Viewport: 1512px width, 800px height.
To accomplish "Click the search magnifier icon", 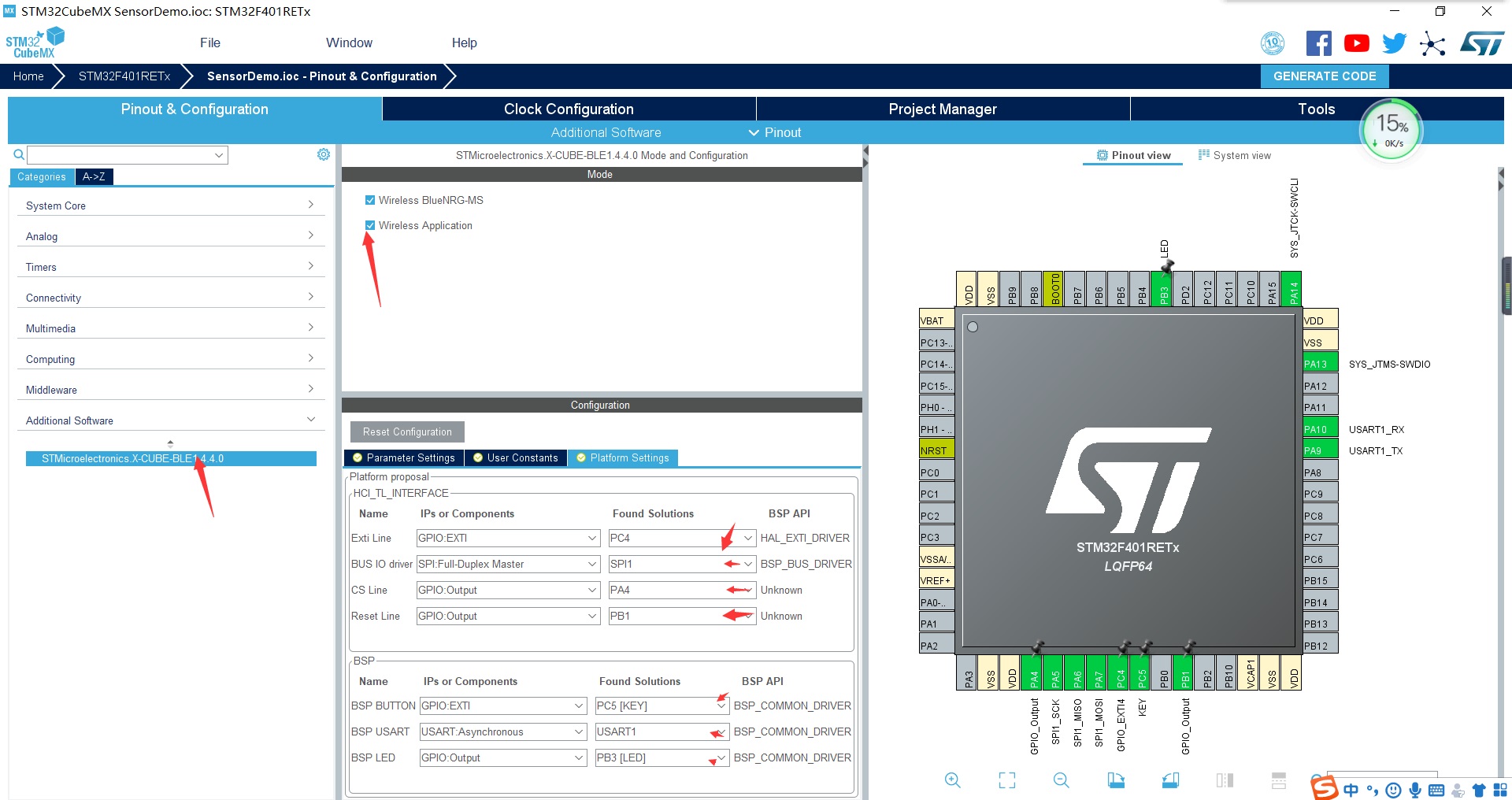I will point(19,154).
